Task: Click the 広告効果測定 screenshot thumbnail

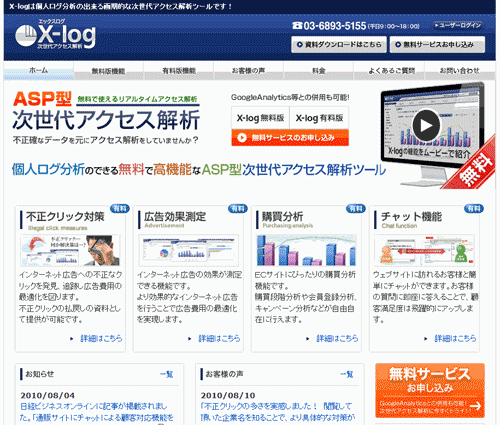Action: [x=189, y=250]
